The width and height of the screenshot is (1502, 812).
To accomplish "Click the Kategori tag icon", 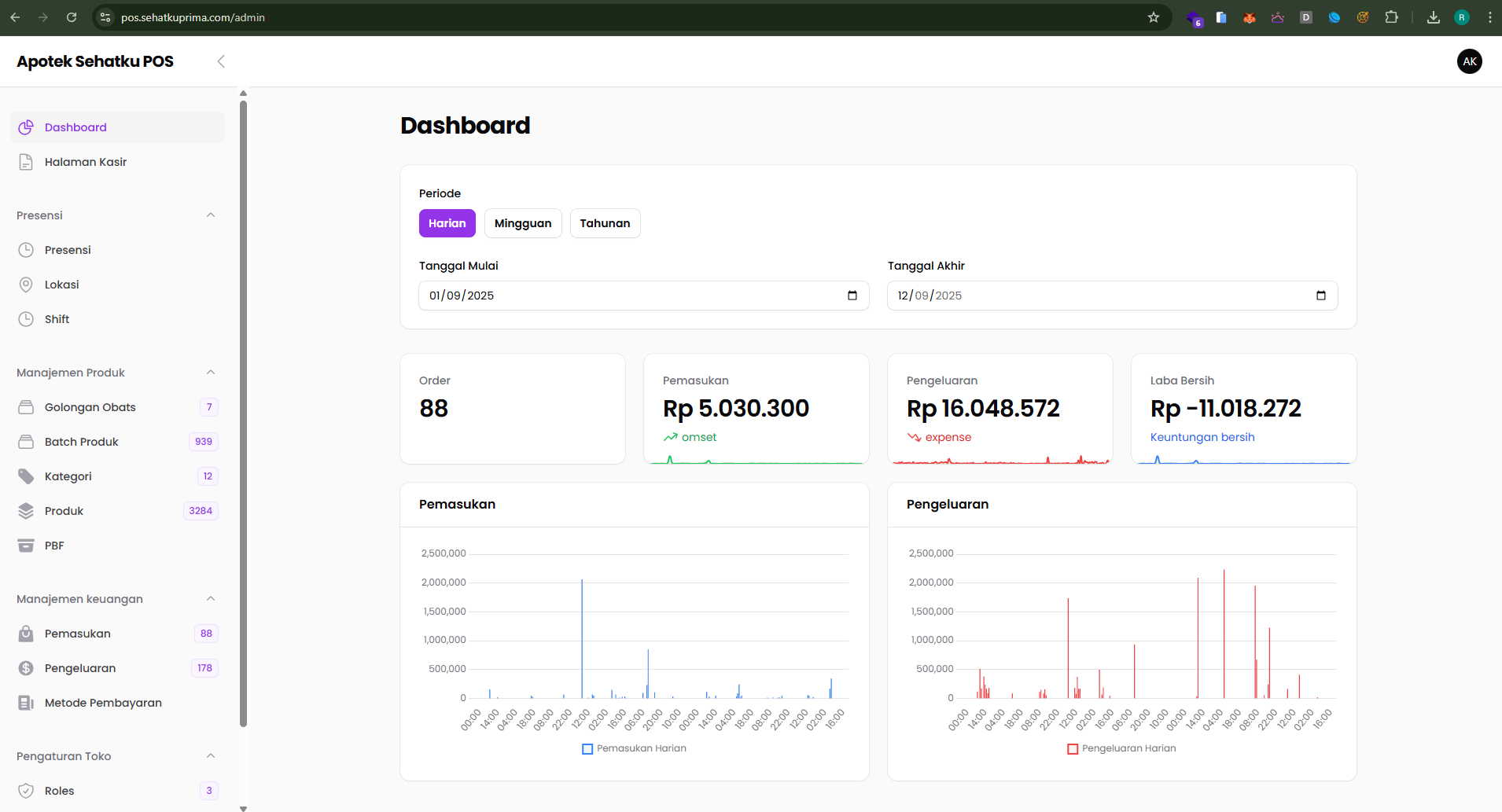I will 26,476.
